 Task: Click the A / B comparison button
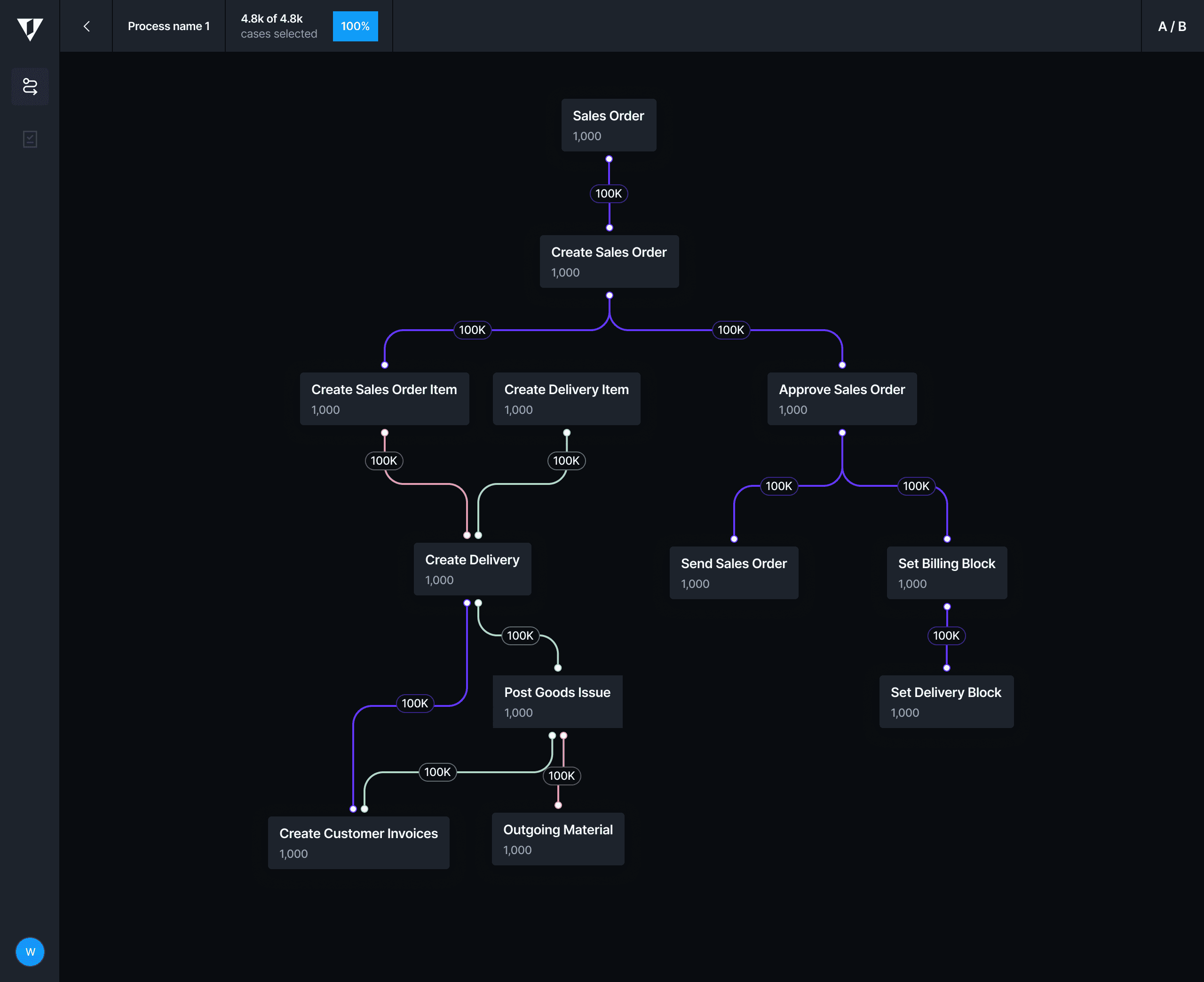pos(1172,26)
